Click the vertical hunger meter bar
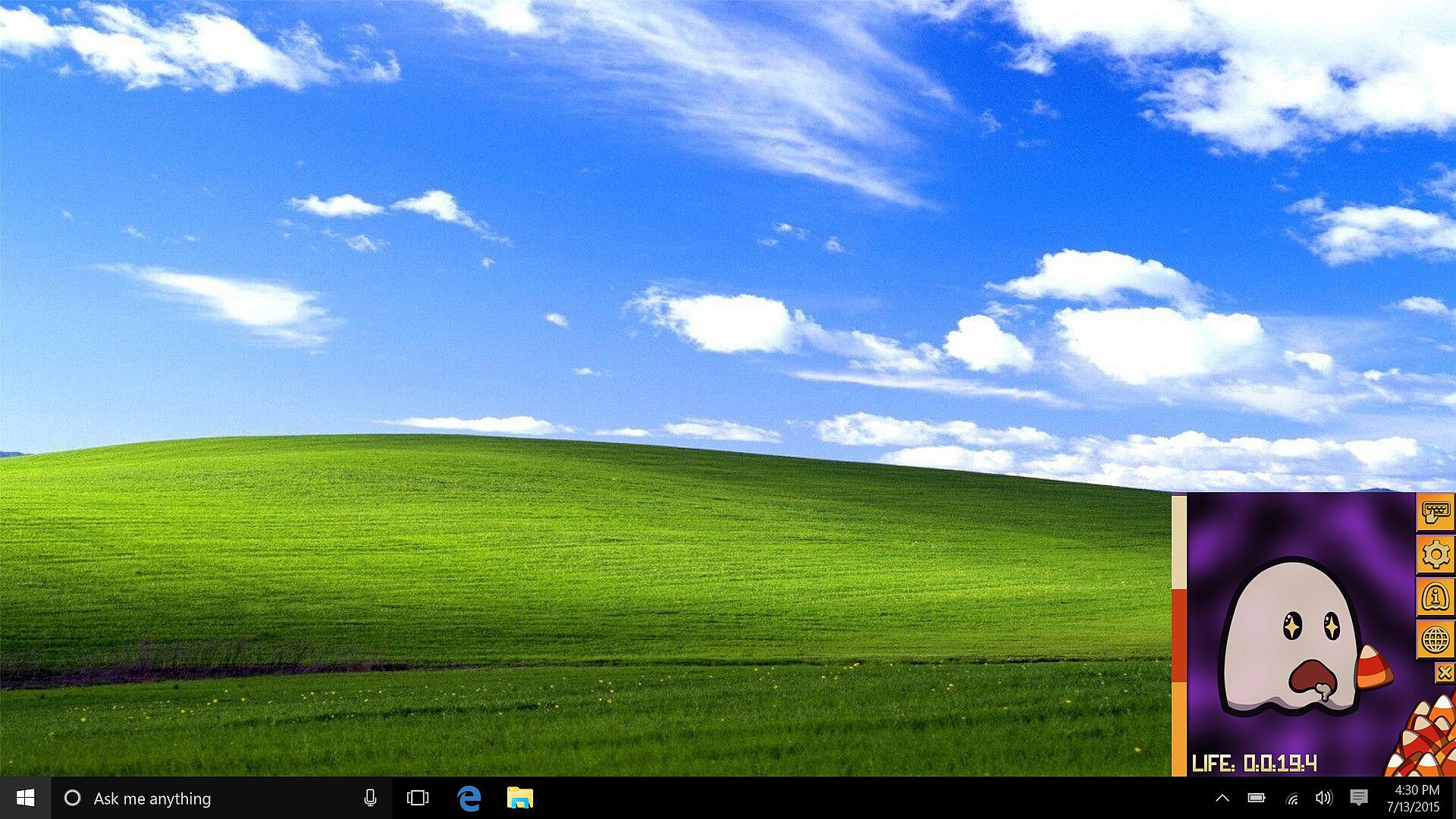Viewport: 1456px width, 819px height. click(x=1178, y=634)
